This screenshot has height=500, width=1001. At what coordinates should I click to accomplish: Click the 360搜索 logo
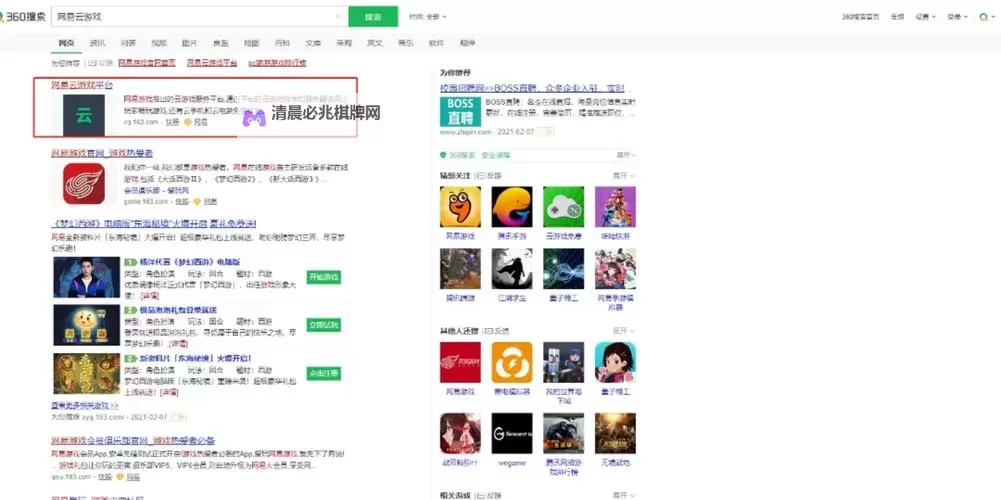[x=23, y=17]
